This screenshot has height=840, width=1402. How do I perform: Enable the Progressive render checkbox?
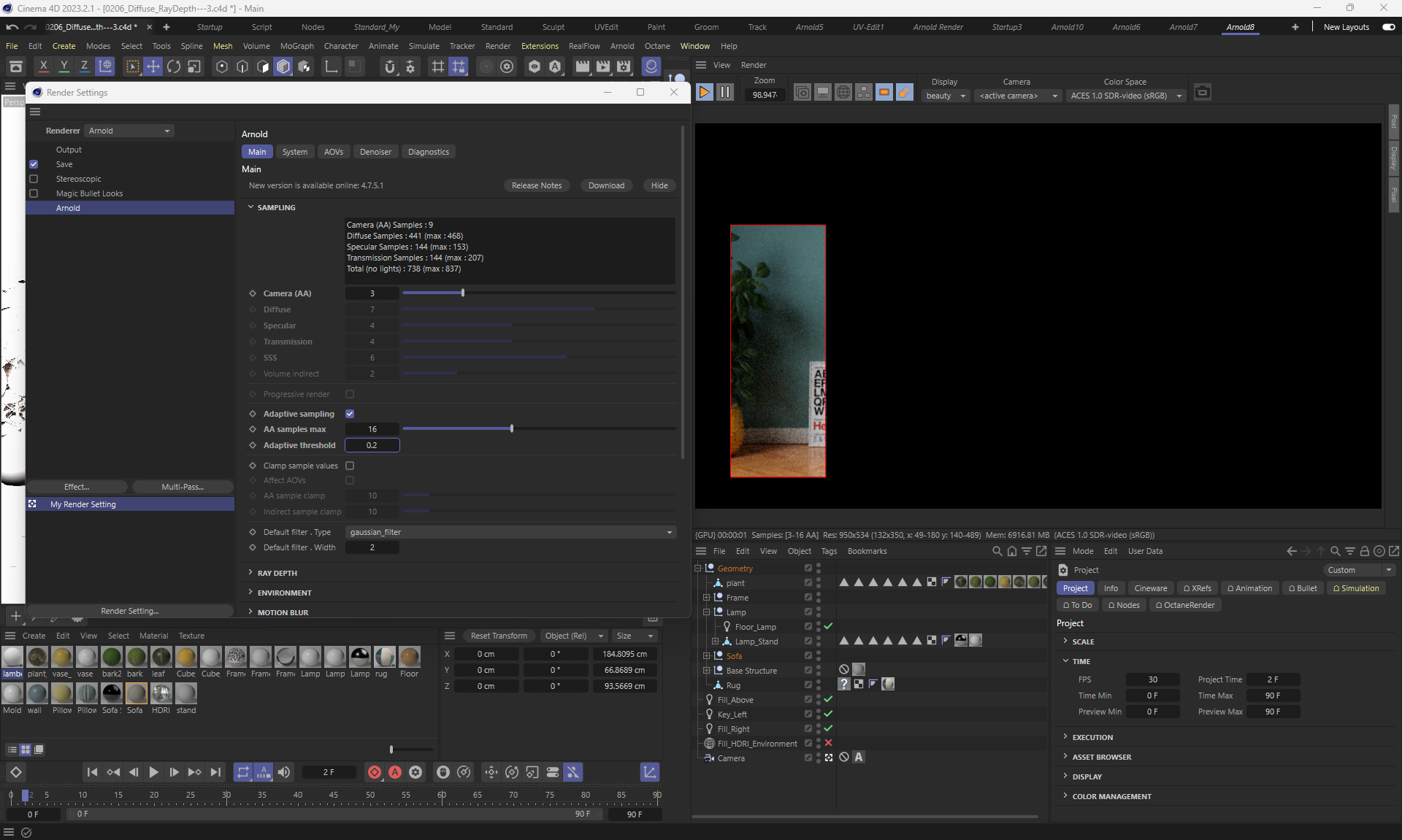(350, 394)
